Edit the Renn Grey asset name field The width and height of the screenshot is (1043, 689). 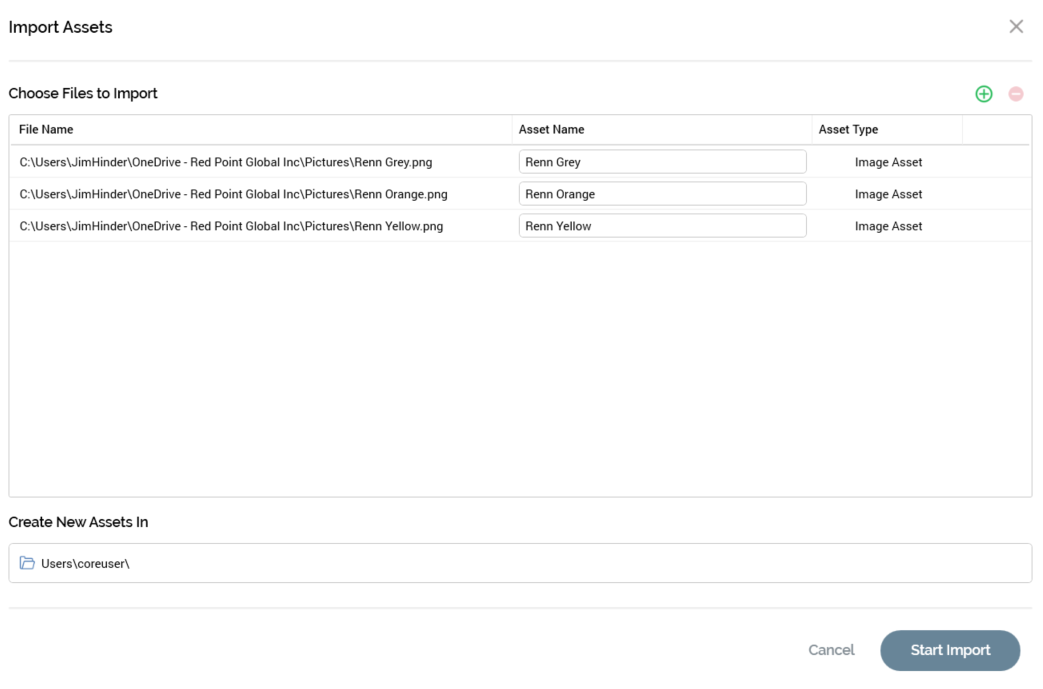pyautogui.click(x=662, y=162)
